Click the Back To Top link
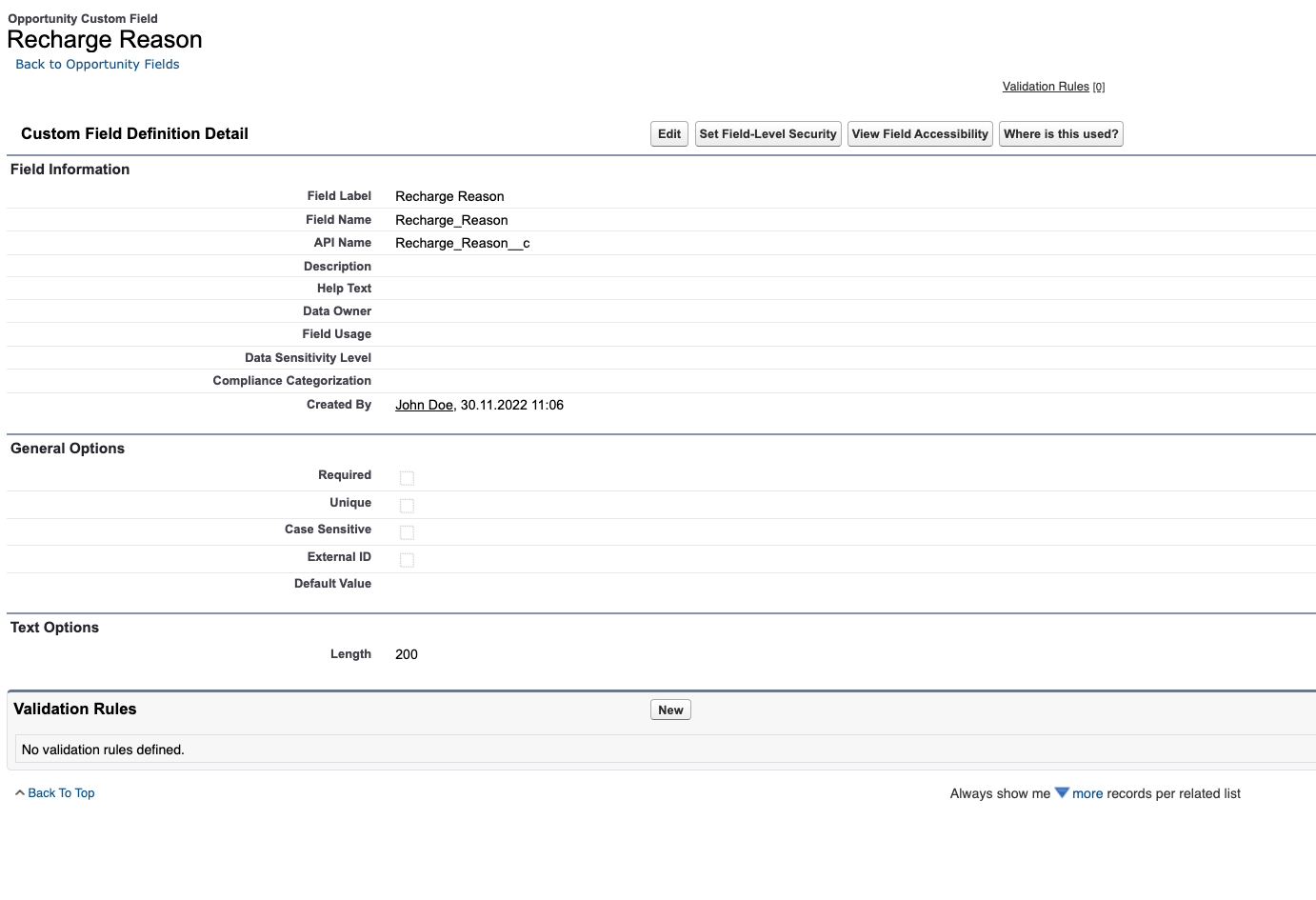Image resolution: width=1316 pixels, height=900 pixels. (x=61, y=793)
